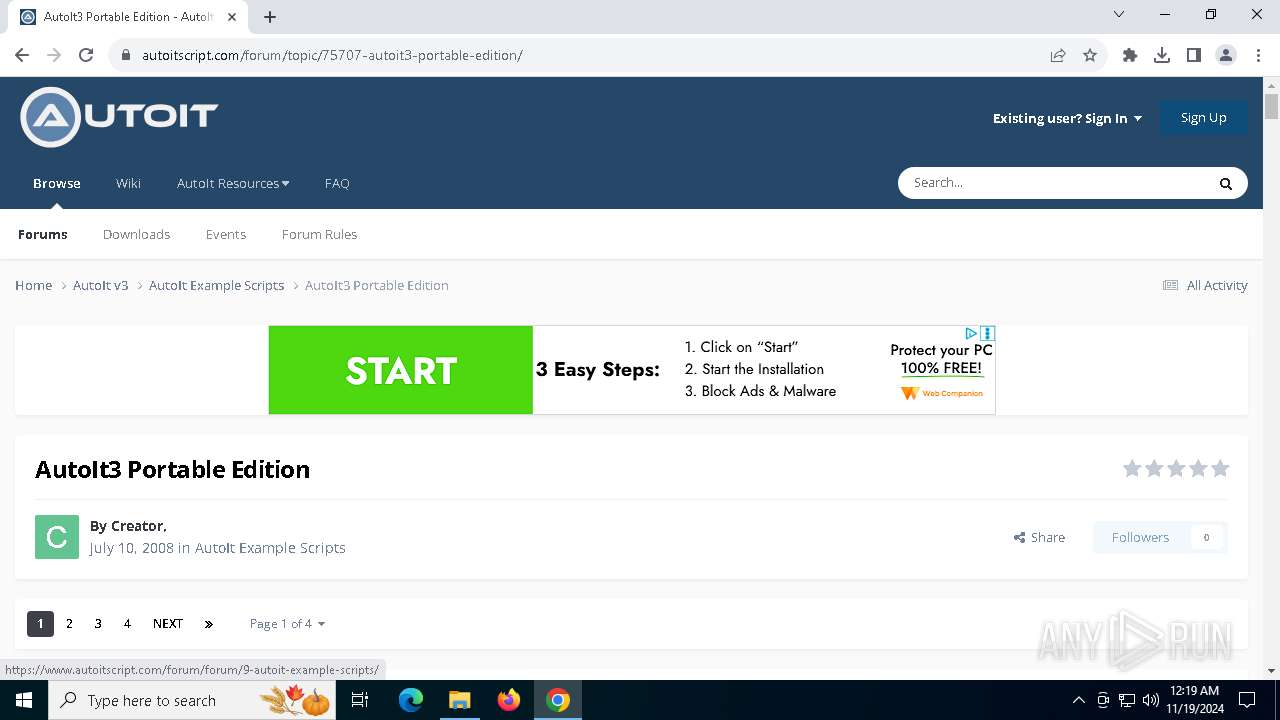Jump to last page double-arrow icon

tap(209, 624)
